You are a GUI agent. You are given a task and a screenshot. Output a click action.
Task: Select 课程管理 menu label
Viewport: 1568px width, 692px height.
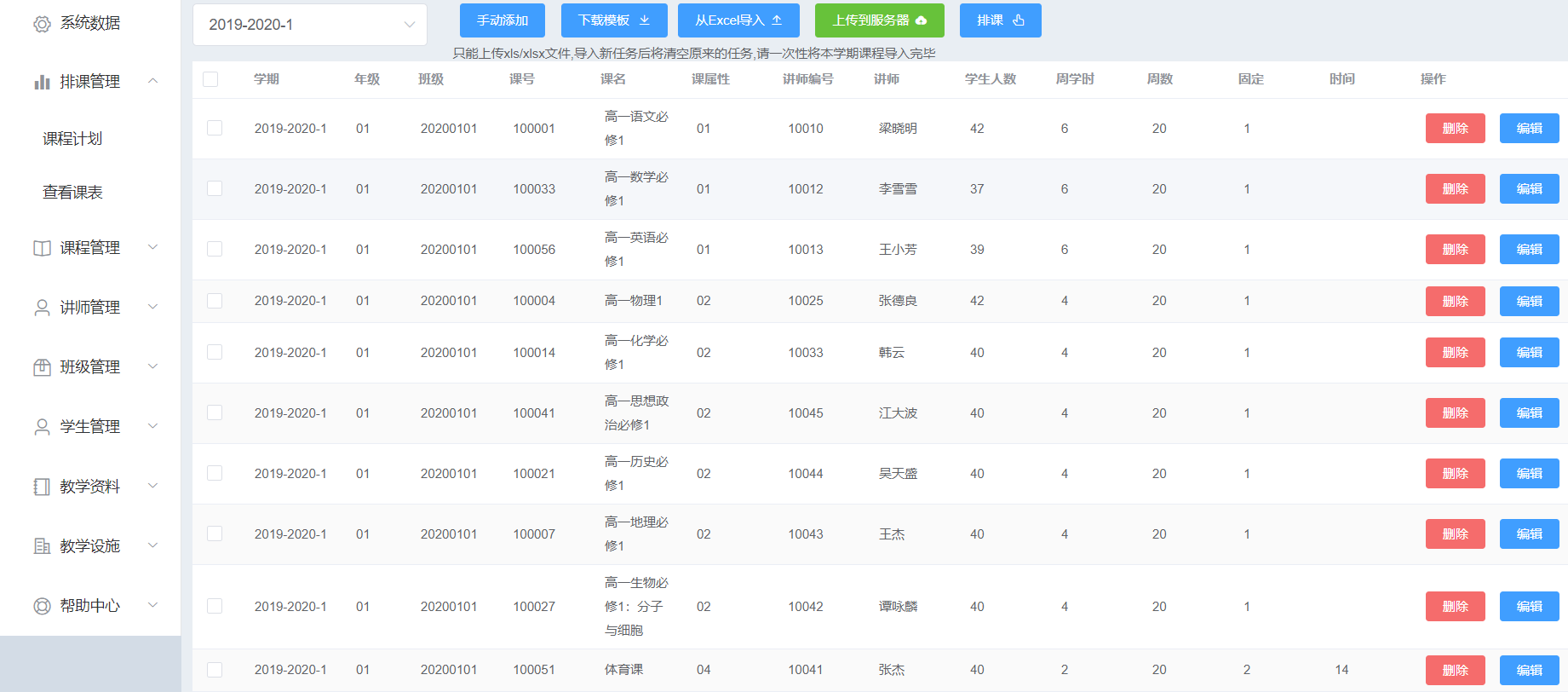coord(90,248)
